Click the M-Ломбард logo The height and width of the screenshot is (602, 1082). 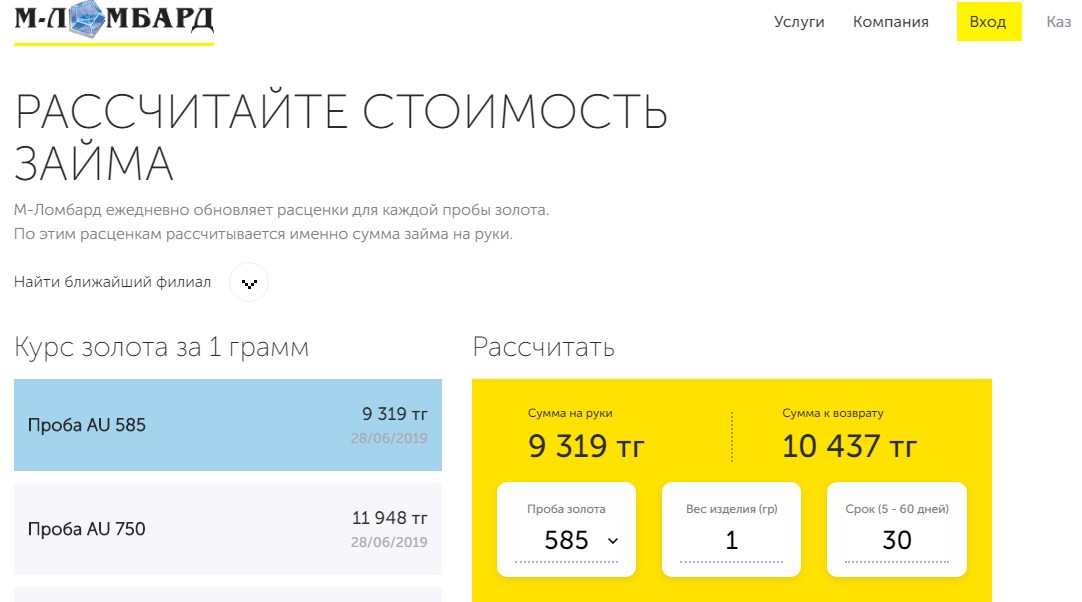(113, 22)
